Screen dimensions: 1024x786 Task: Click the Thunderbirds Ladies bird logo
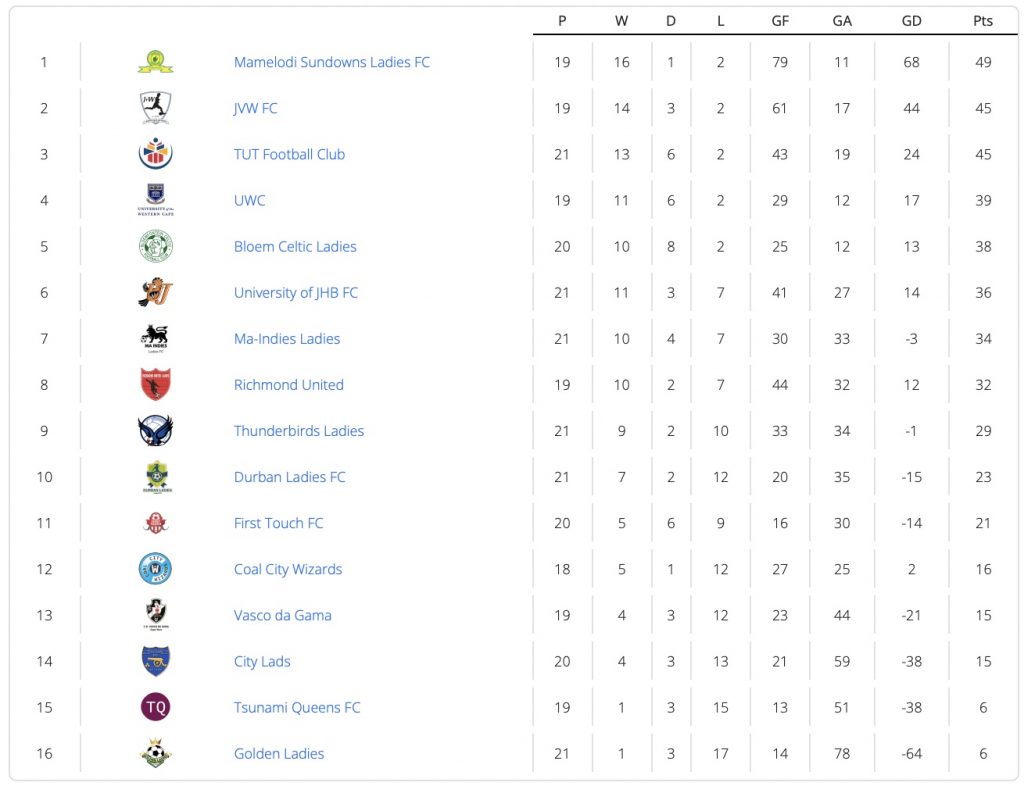click(x=155, y=431)
